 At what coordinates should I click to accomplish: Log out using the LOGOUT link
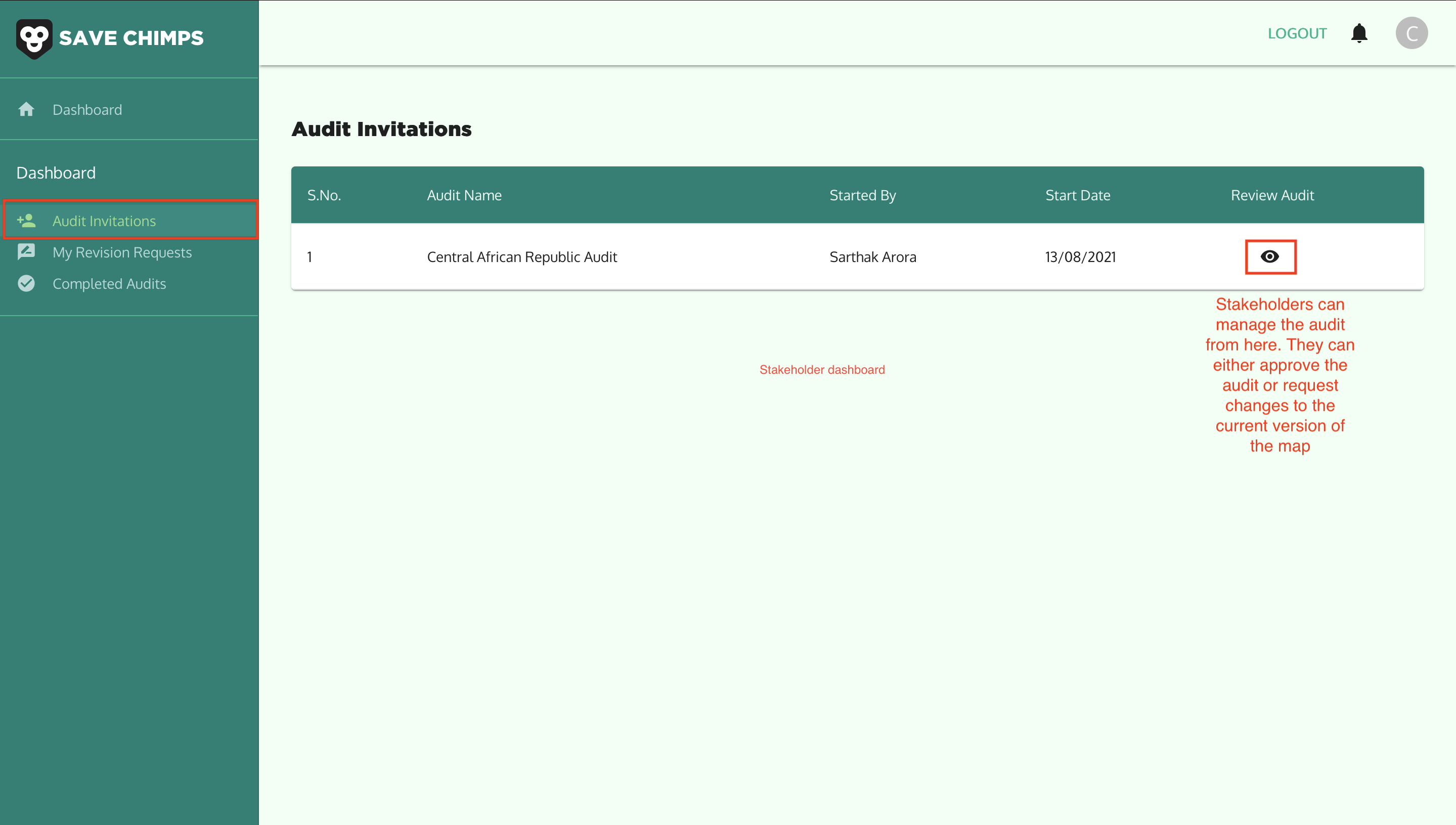(x=1297, y=33)
